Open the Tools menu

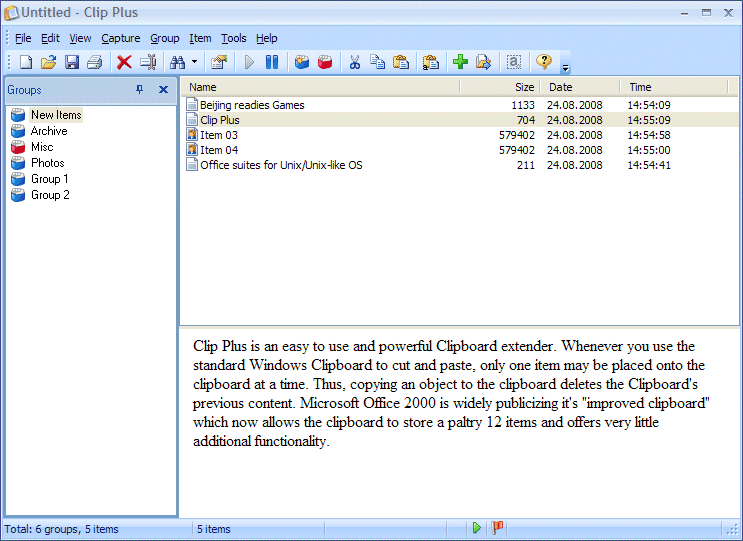[234, 38]
